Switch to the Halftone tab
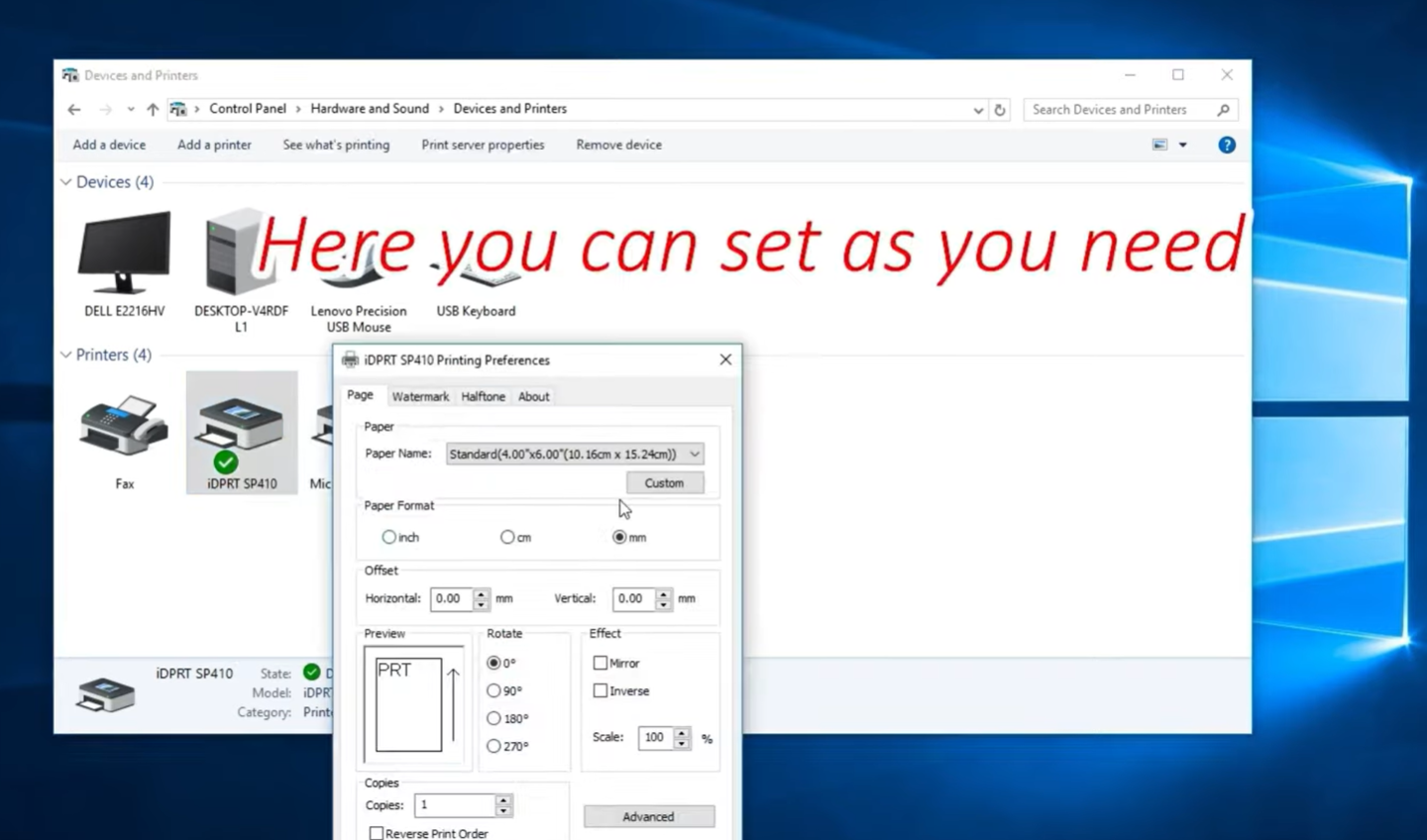Screen dimensions: 1427x840 click(483, 396)
